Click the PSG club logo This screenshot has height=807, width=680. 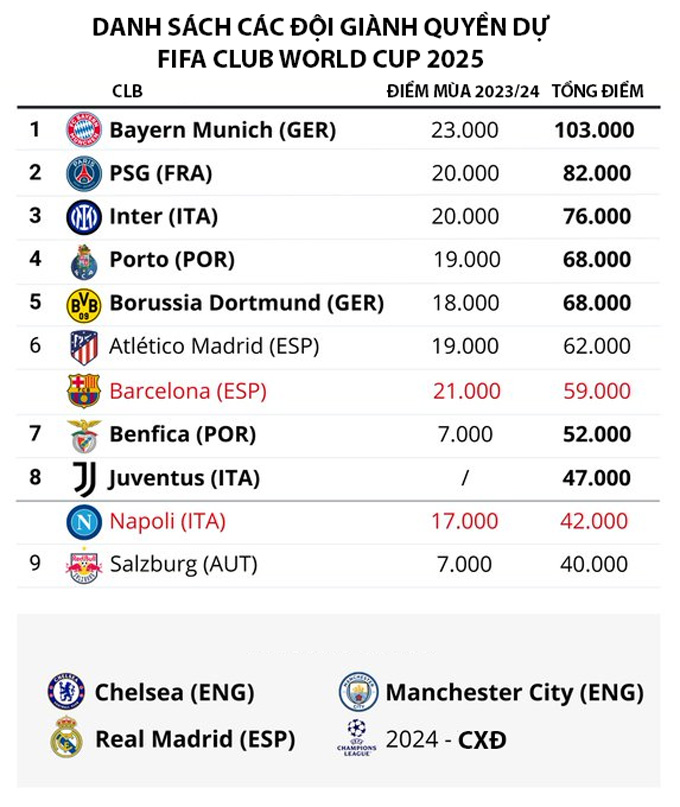[x=84, y=173]
